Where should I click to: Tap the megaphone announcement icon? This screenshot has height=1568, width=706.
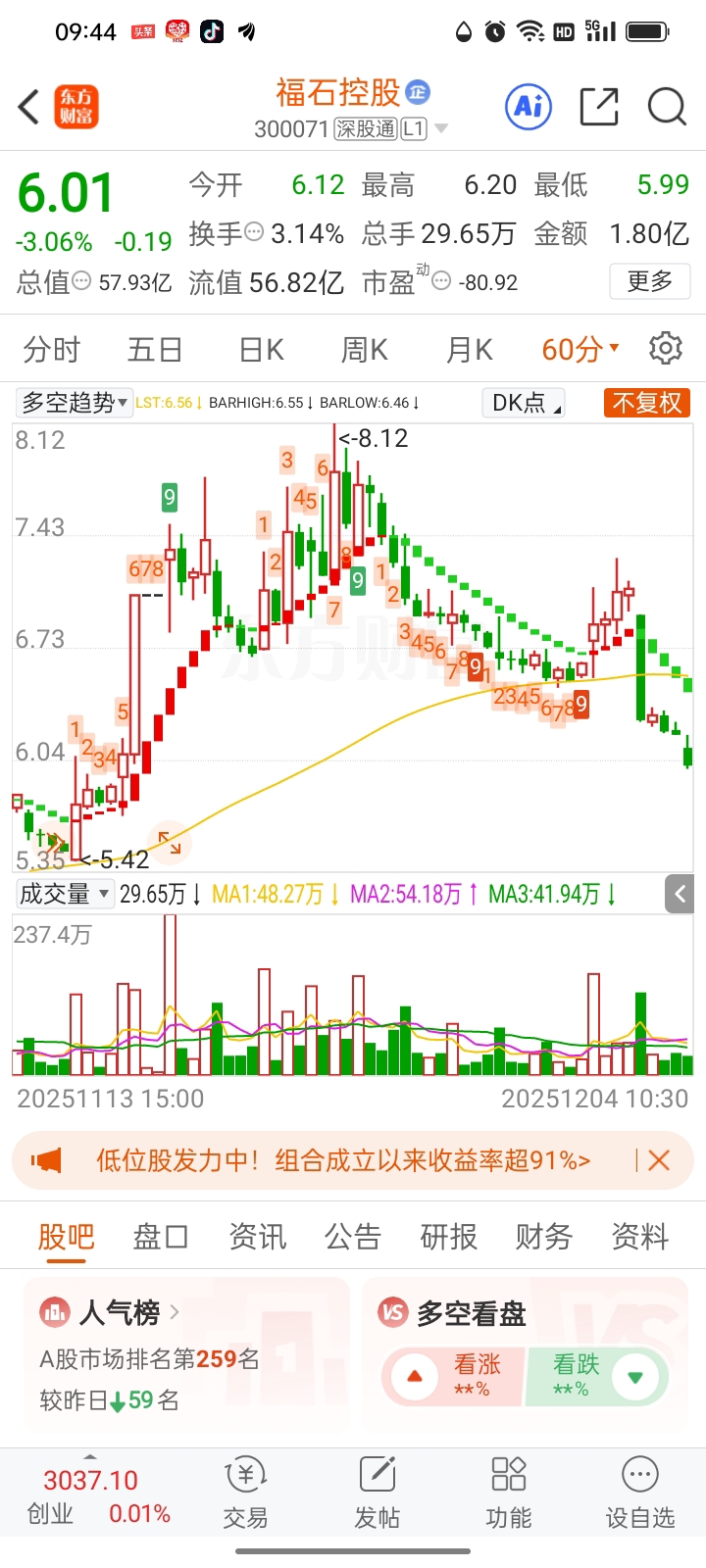point(47,1160)
